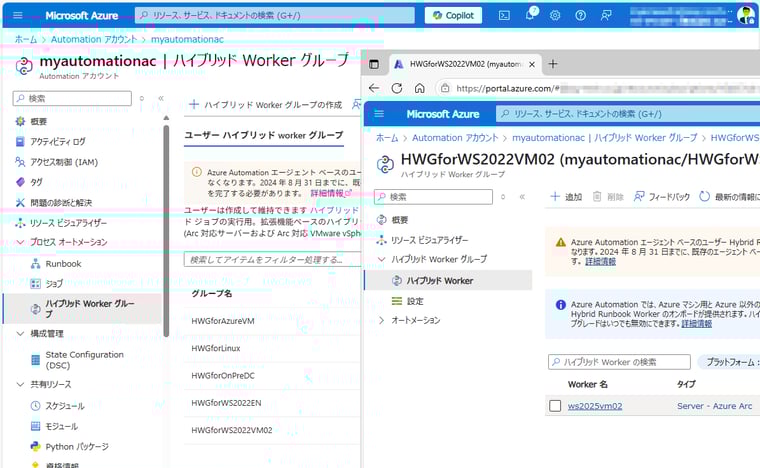
Task: Open the portal settings gear
Action: (x=555, y=16)
